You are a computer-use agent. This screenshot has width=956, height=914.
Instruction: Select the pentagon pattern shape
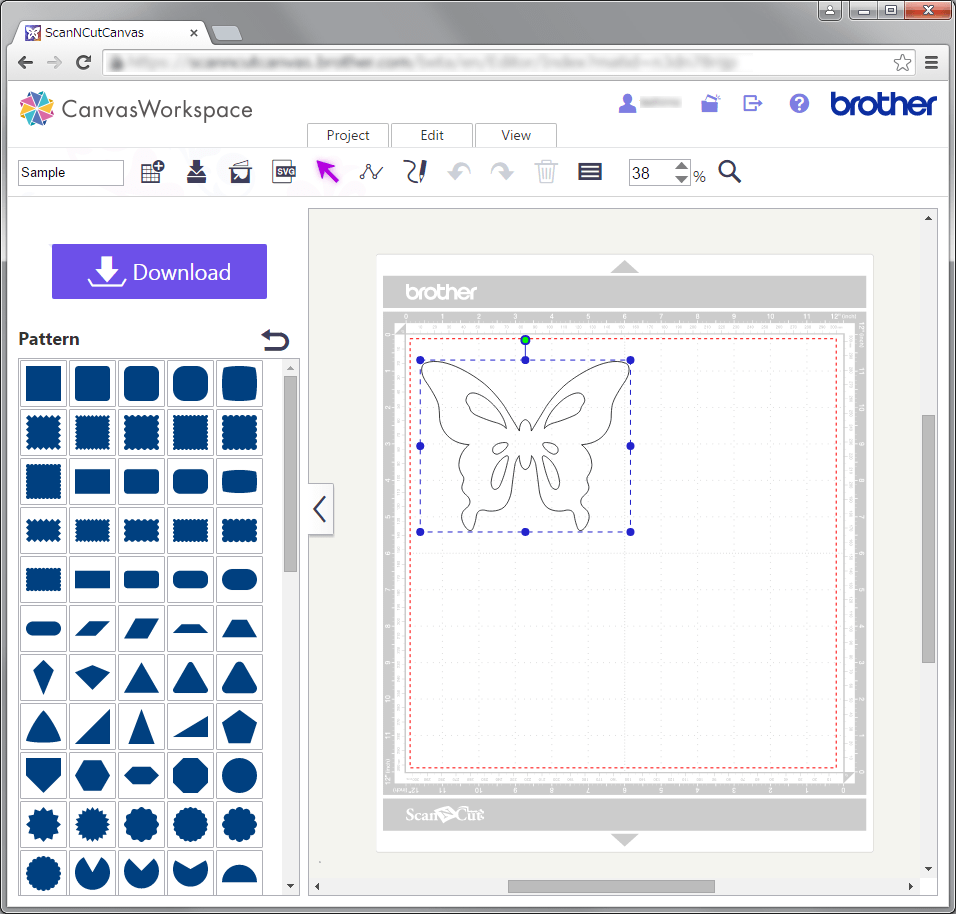(x=239, y=726)
